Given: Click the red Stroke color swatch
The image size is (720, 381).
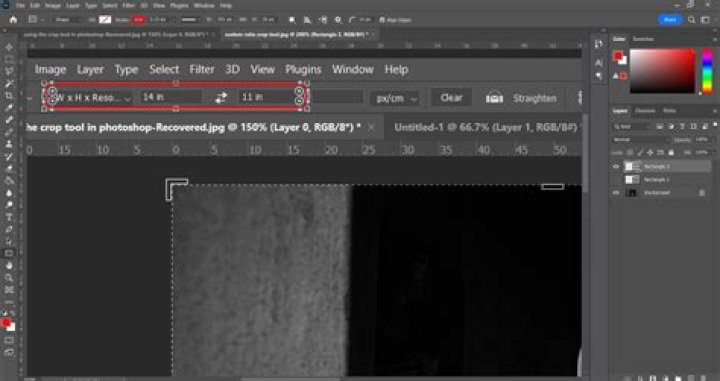Looking at the screenshot, I should click(x=138, y=20).
